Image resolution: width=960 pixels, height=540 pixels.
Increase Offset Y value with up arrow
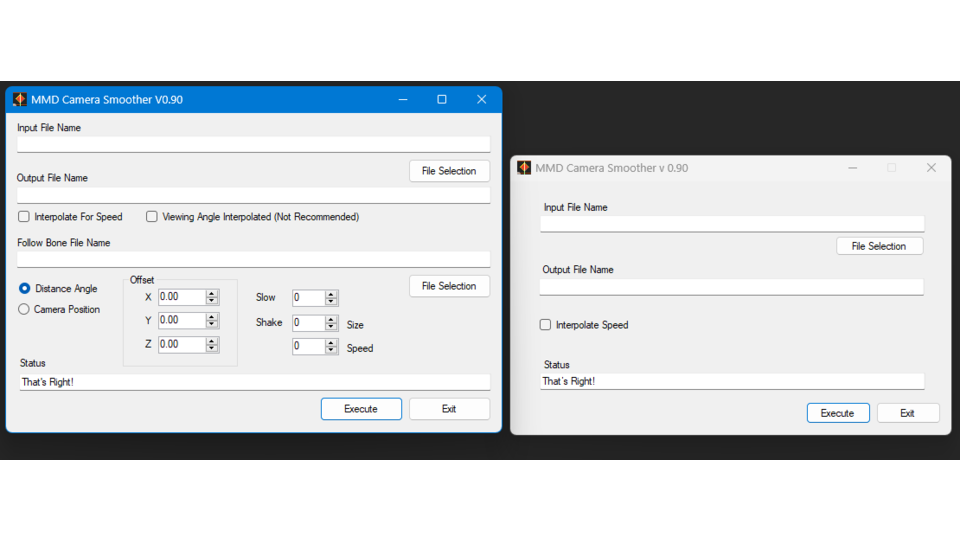click(x=212, y=317)
